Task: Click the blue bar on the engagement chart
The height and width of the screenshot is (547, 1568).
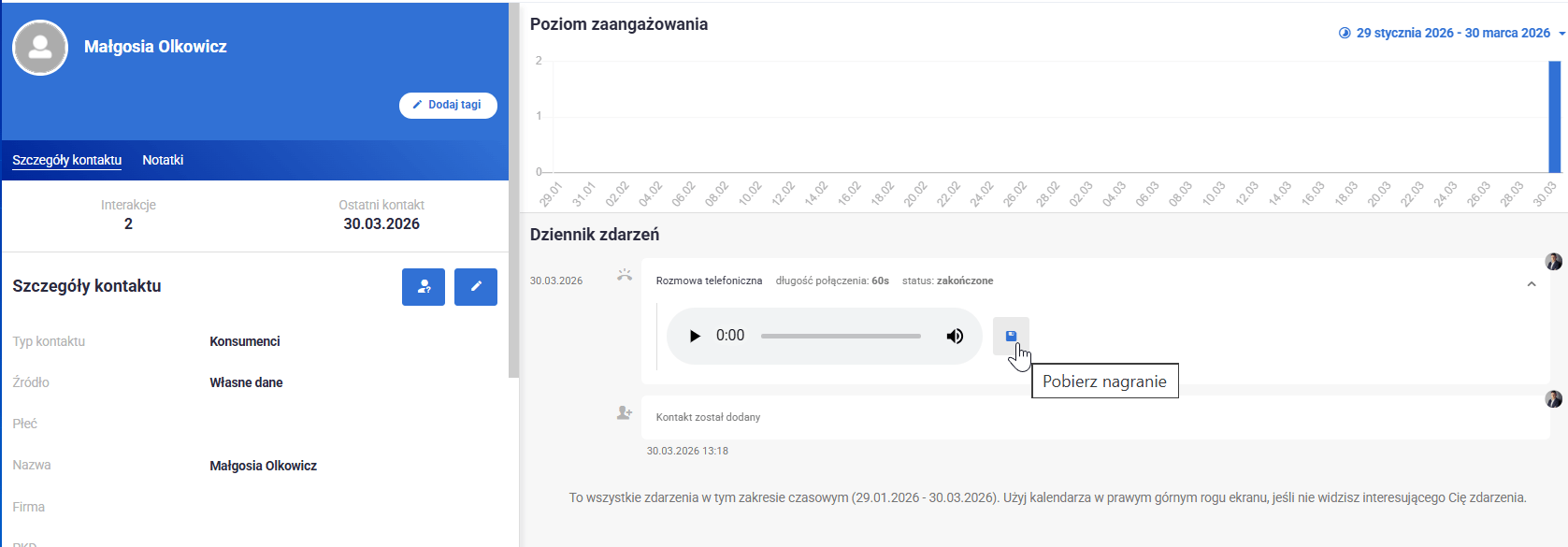Action: [1554, 116]
